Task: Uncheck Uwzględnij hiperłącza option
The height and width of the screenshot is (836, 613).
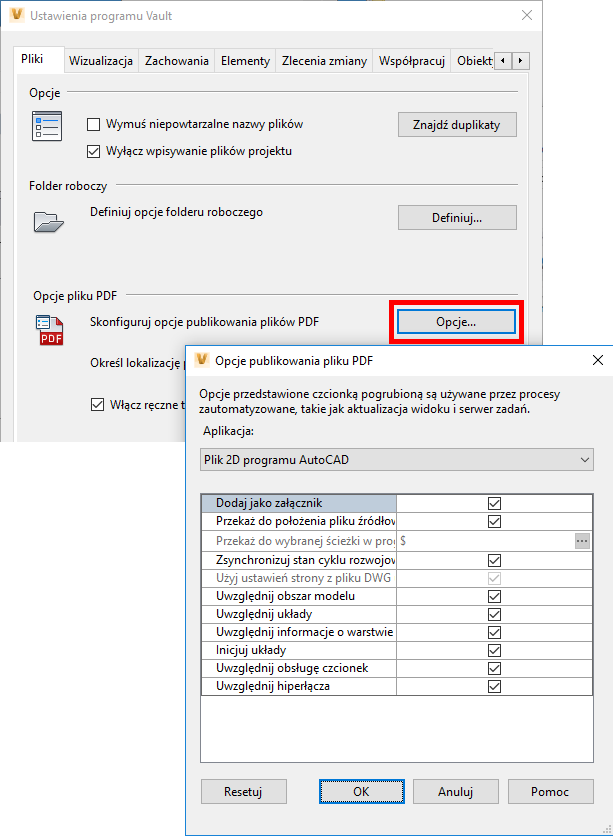Action: pyautogui.click(x=494, y=686)
